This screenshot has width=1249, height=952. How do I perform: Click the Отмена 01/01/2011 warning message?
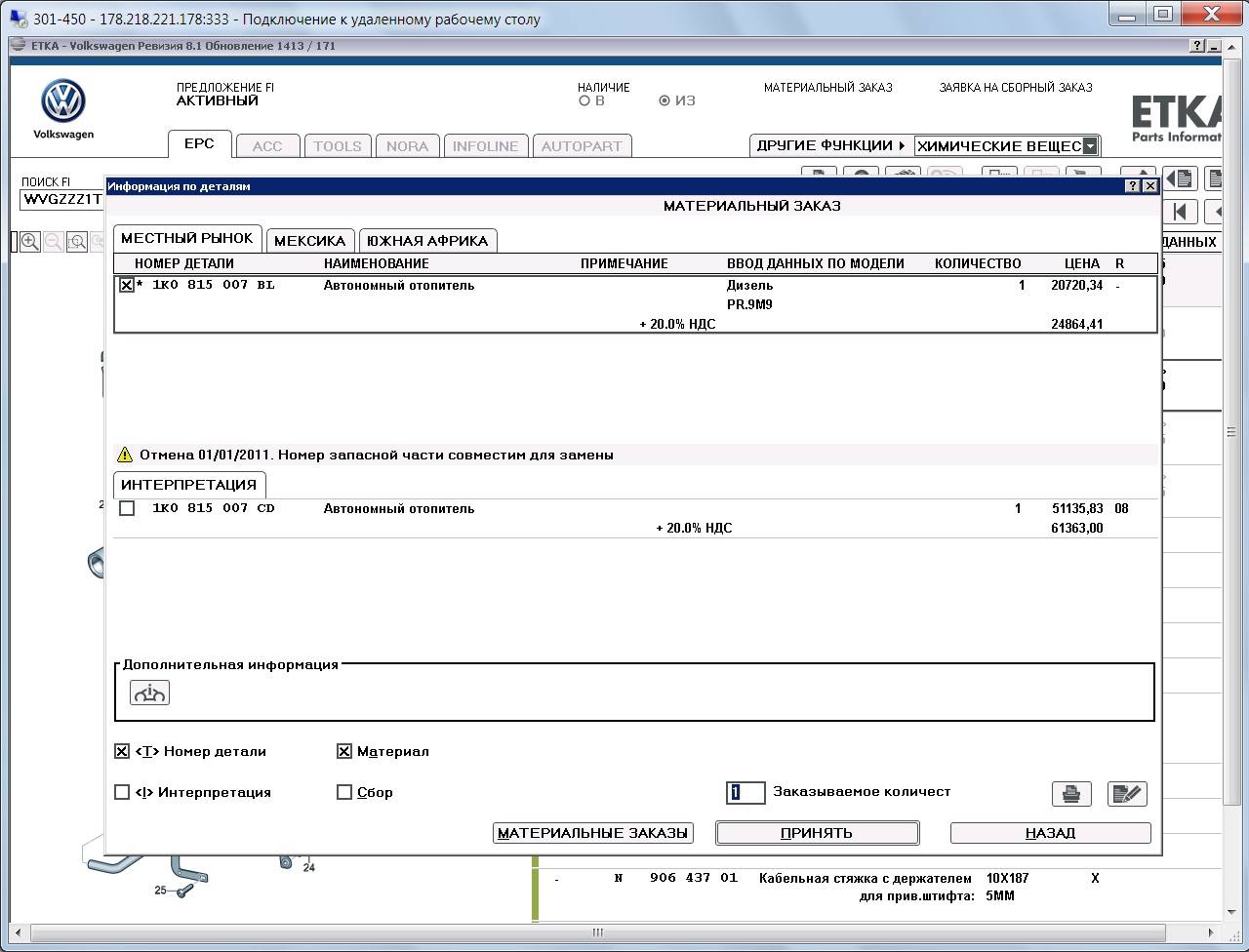coord(377,455)
